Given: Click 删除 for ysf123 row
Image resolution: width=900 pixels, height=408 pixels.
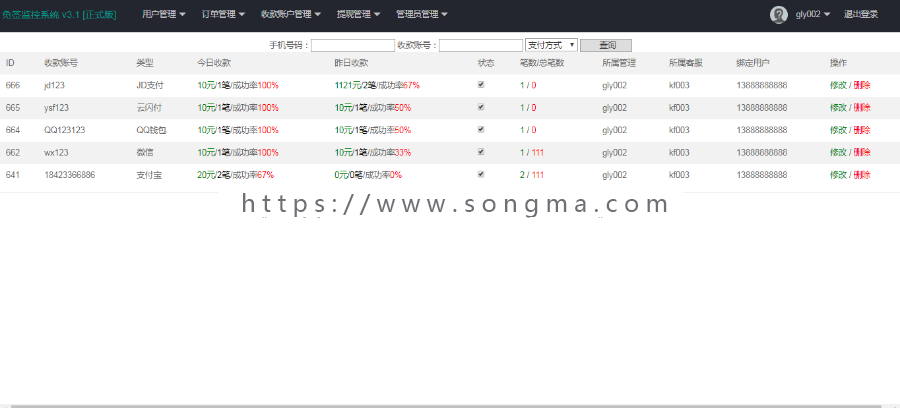Looking at the screenshot, I should point(862,107).
